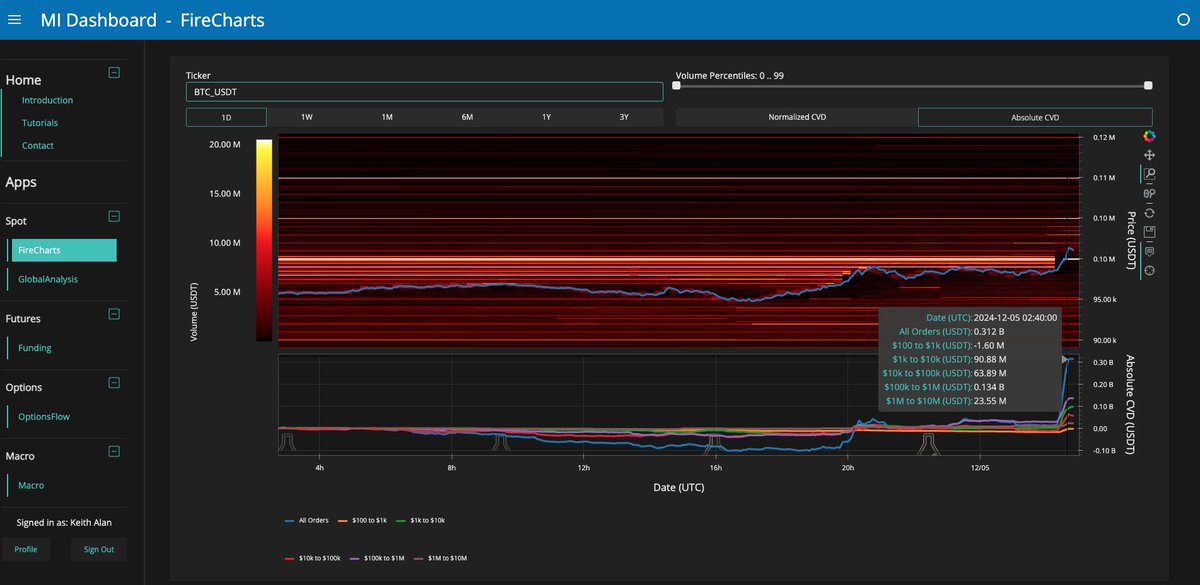Toggle hover tooltips with the comment icon
This screenshot has height=585, width=1200.
tap(1149, 251)
